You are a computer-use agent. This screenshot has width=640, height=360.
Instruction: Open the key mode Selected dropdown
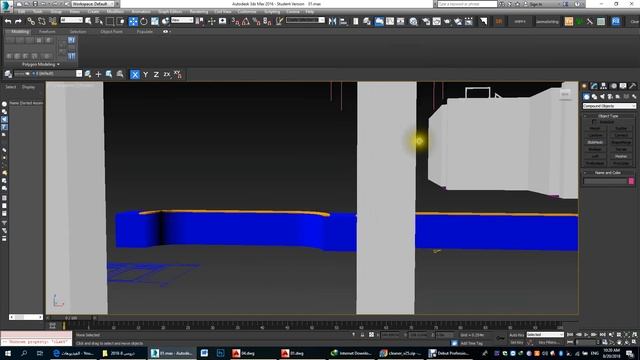545,335
